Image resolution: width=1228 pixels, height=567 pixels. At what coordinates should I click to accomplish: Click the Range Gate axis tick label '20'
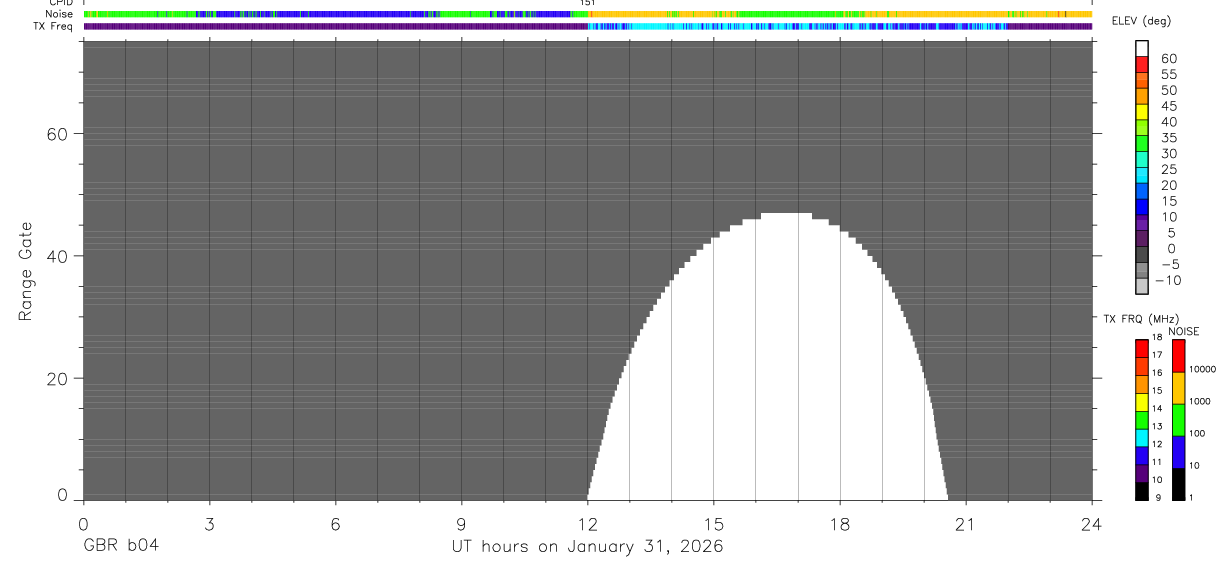tap(57, 379)
